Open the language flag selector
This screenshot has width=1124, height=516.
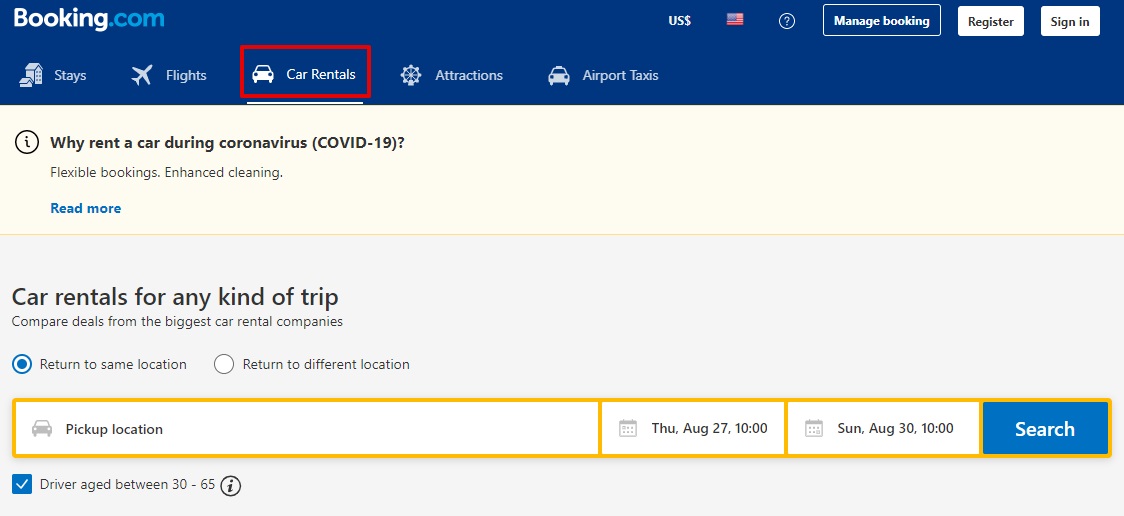[735, 20]
